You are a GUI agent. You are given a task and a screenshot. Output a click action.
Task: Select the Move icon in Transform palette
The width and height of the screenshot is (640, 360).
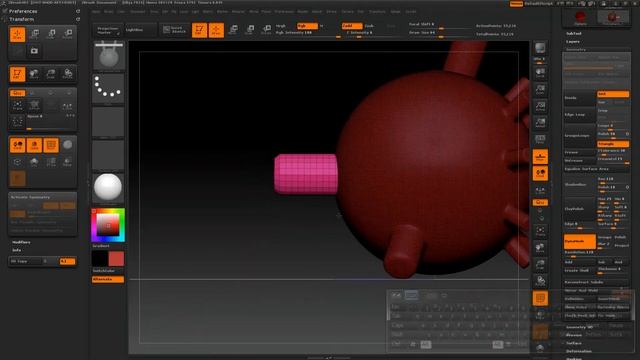[x=35, y=34]
